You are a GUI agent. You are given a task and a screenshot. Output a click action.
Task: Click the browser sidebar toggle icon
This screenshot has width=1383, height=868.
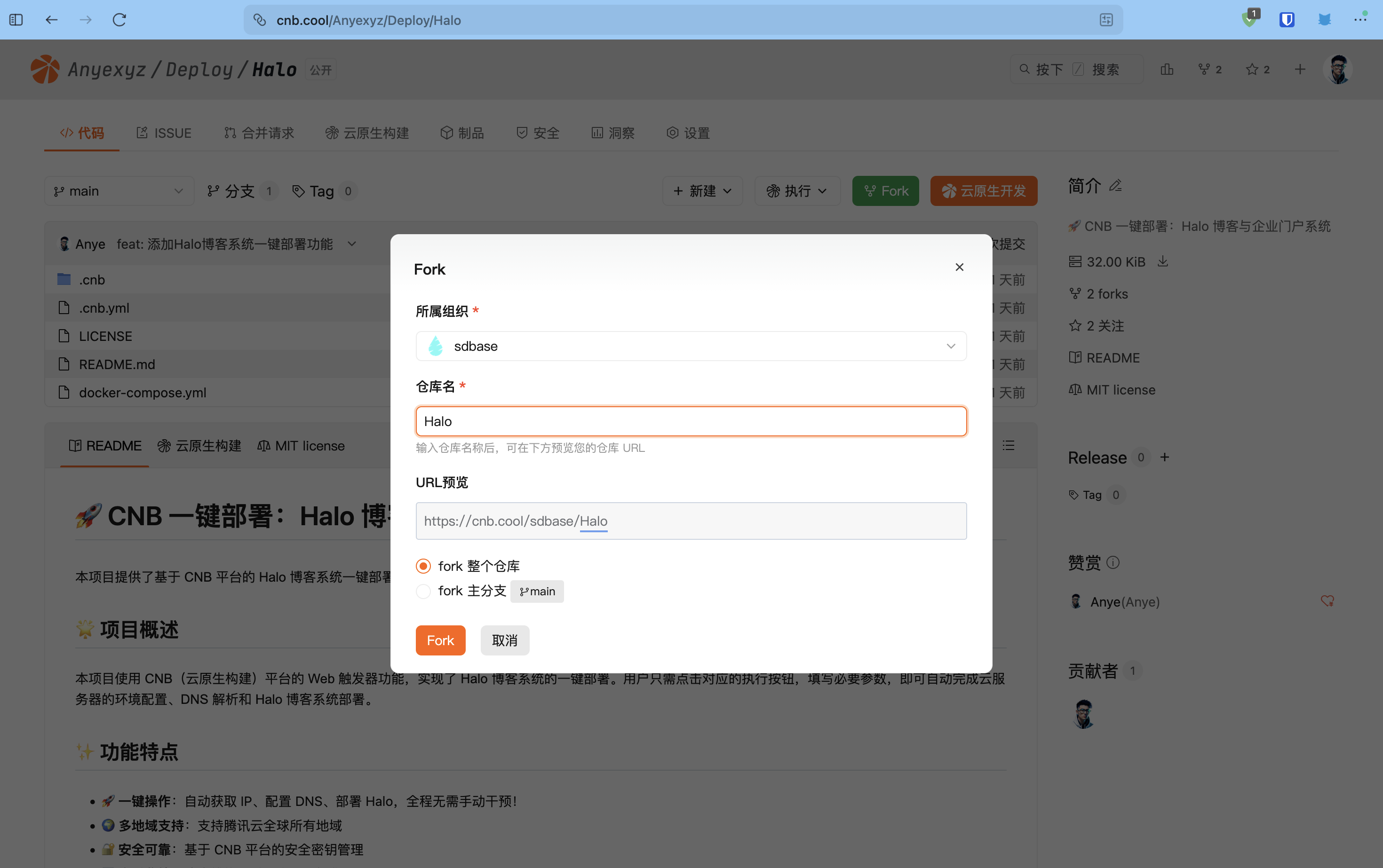point(16,20)
